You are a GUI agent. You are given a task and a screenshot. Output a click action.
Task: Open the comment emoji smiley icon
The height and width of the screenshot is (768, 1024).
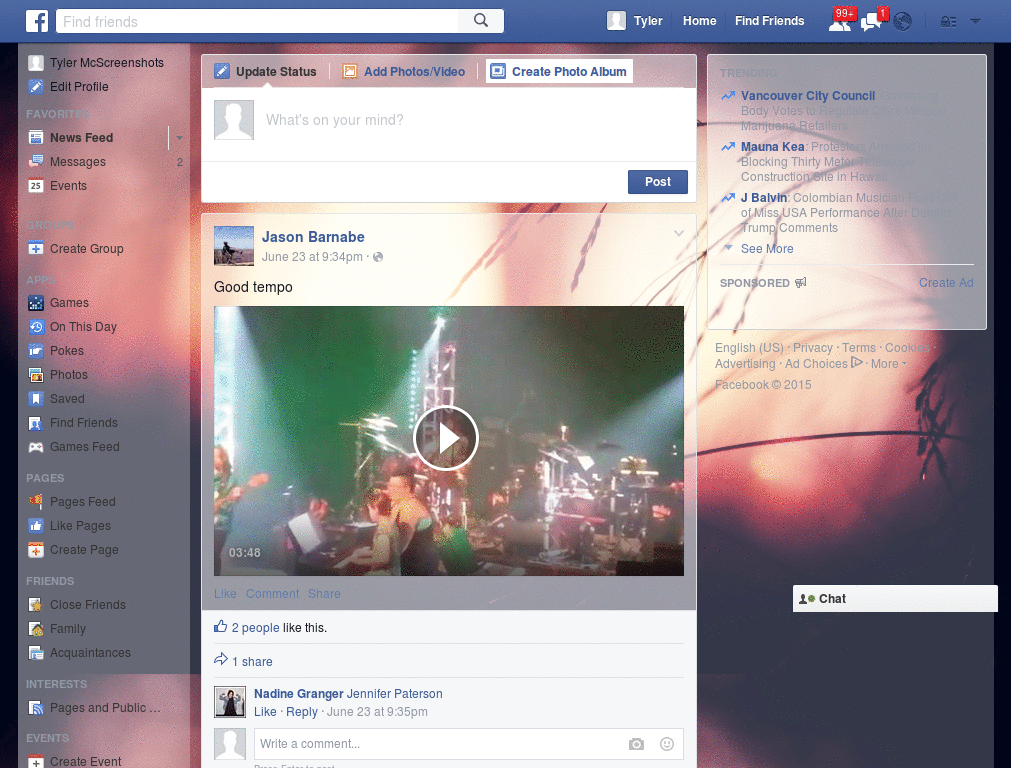tap(666, 744)
